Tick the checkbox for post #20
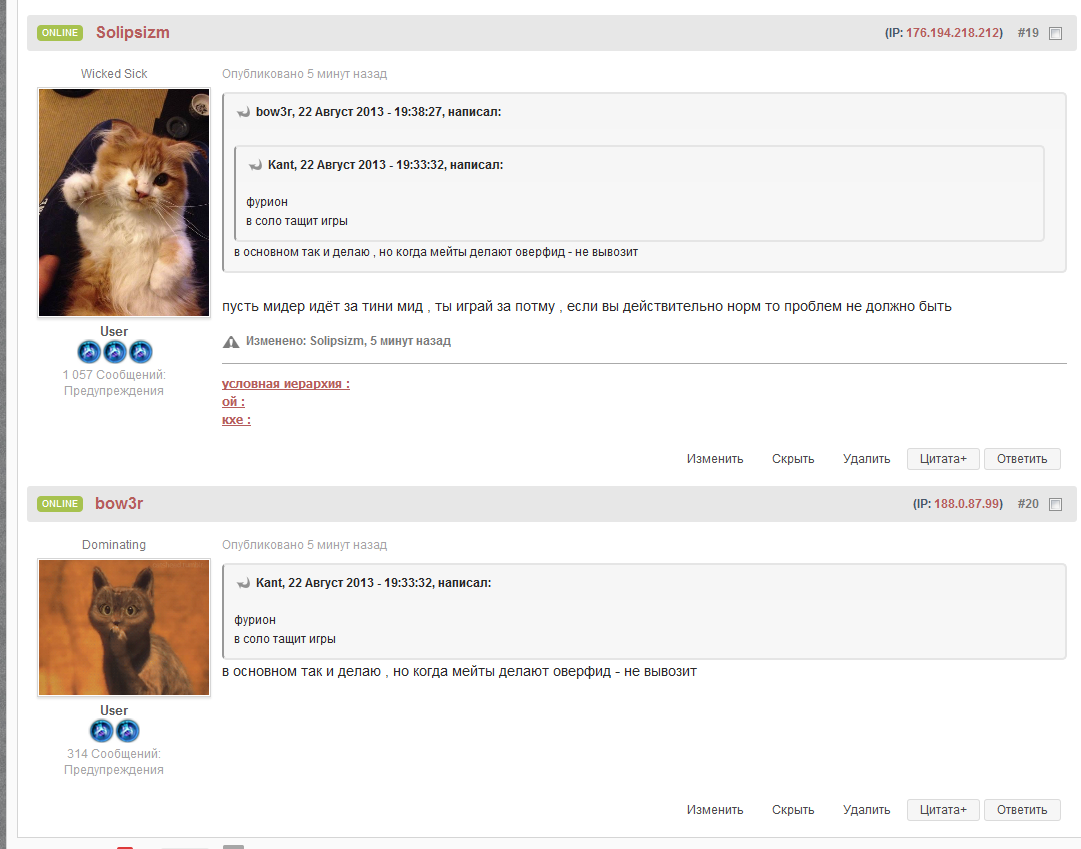The height and width of the screenshot is (849, 1081). point(1055,504)
